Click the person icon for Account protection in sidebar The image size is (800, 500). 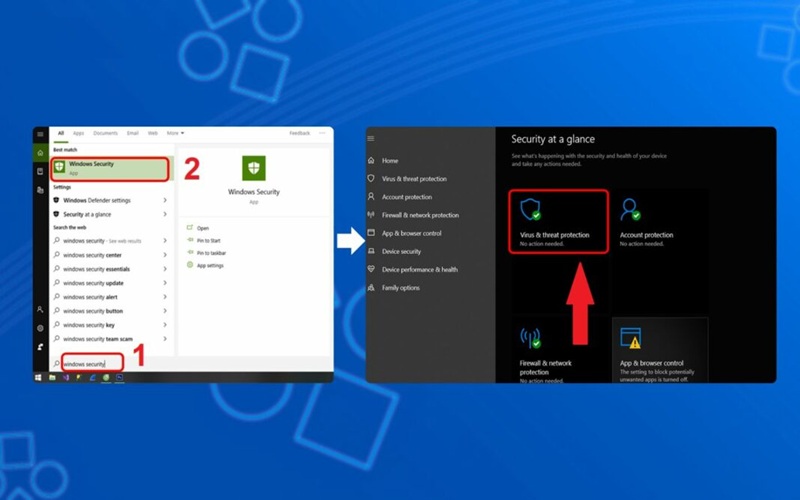(371, 196)
